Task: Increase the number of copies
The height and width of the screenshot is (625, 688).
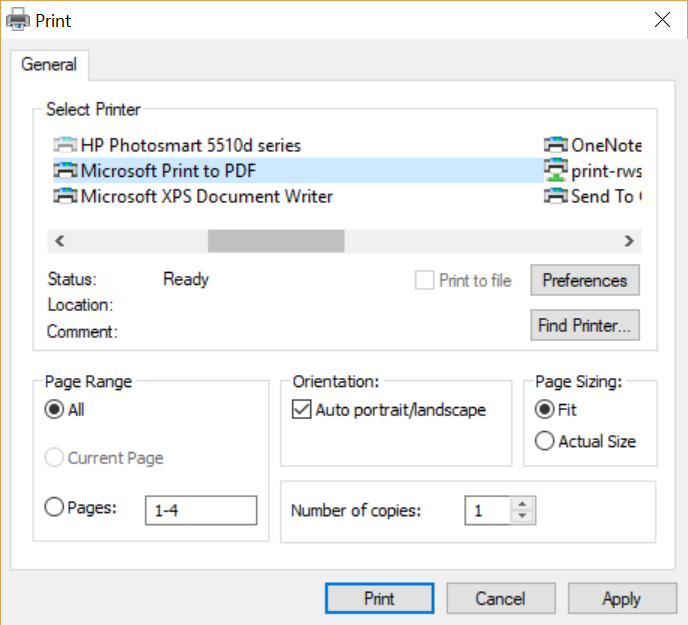Action: [x=522, y=503]
